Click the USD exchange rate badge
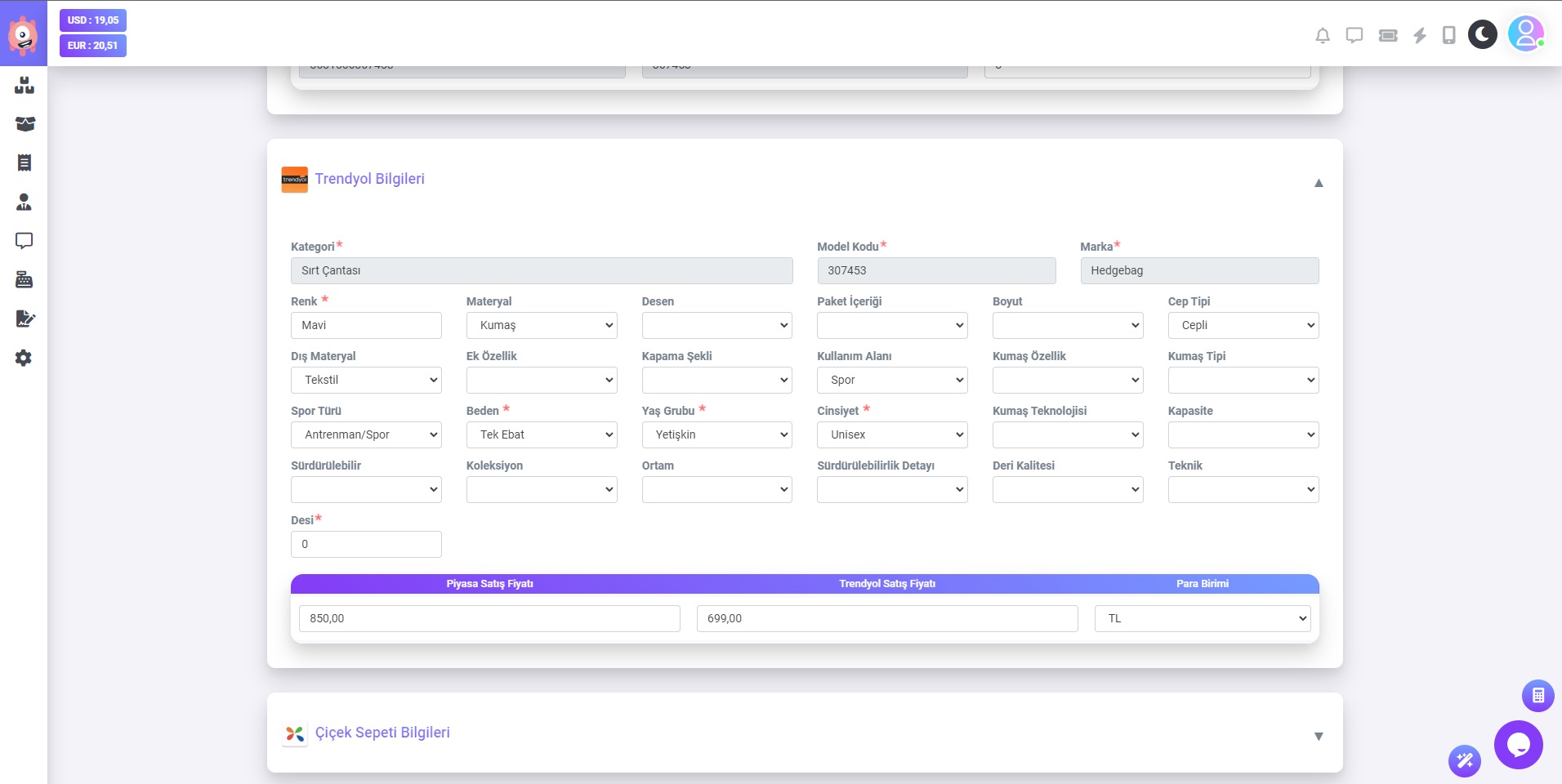The image size is (1562, 784). 93,20
